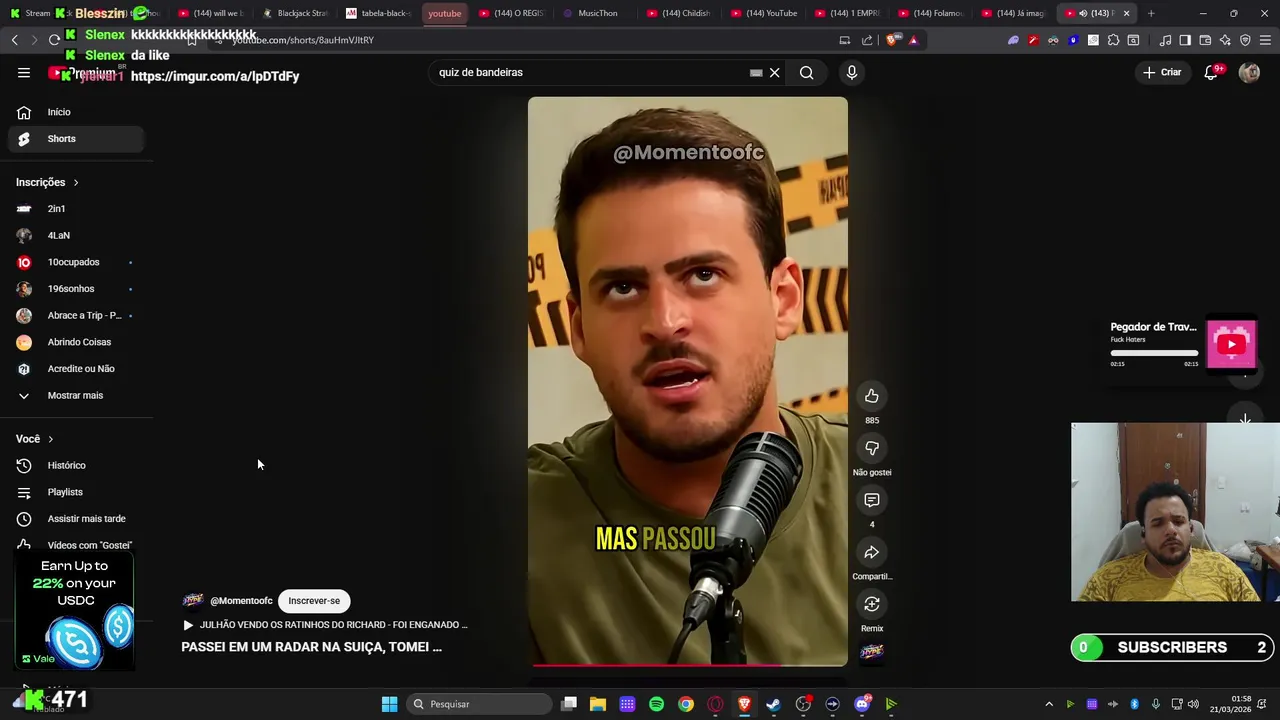
Task: Open the 4LaN channel subscription
Action: pos(76,235)
